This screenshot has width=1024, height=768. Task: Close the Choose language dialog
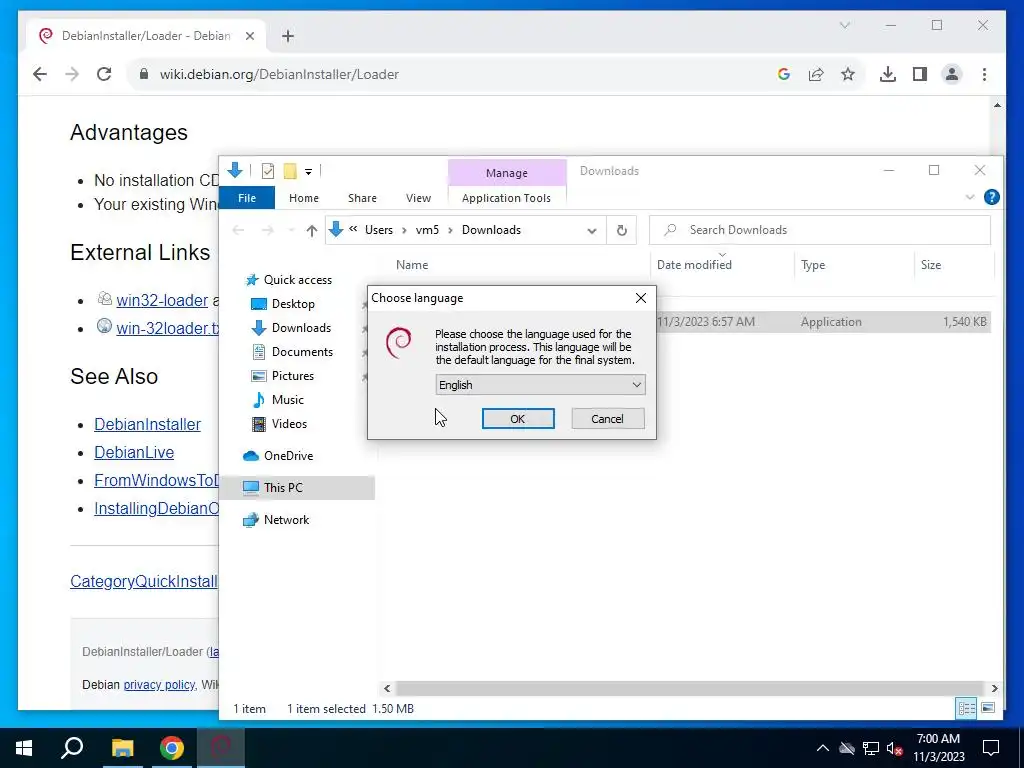641,298
